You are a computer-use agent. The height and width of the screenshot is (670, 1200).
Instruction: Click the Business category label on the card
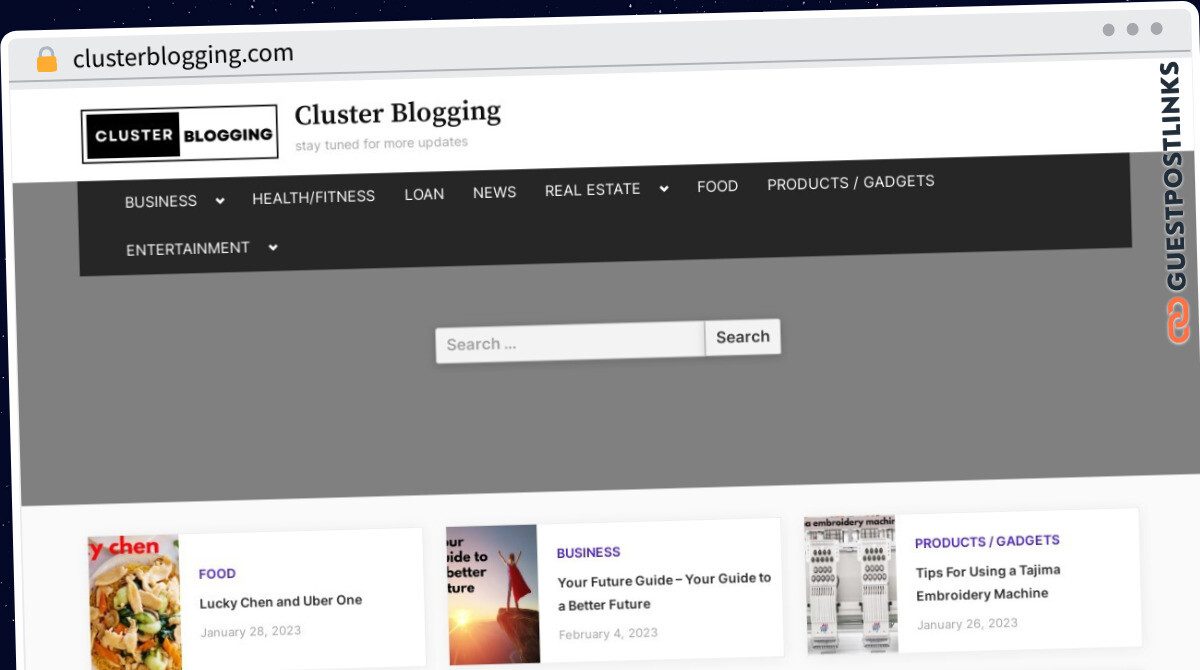[x=588, y=552]
